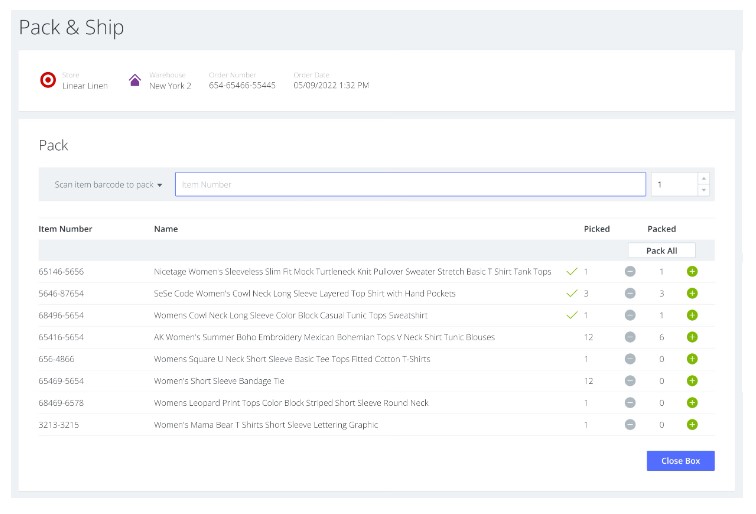
Task: Increase packed quantity for item 65416-5654
Action: point(692,337)
